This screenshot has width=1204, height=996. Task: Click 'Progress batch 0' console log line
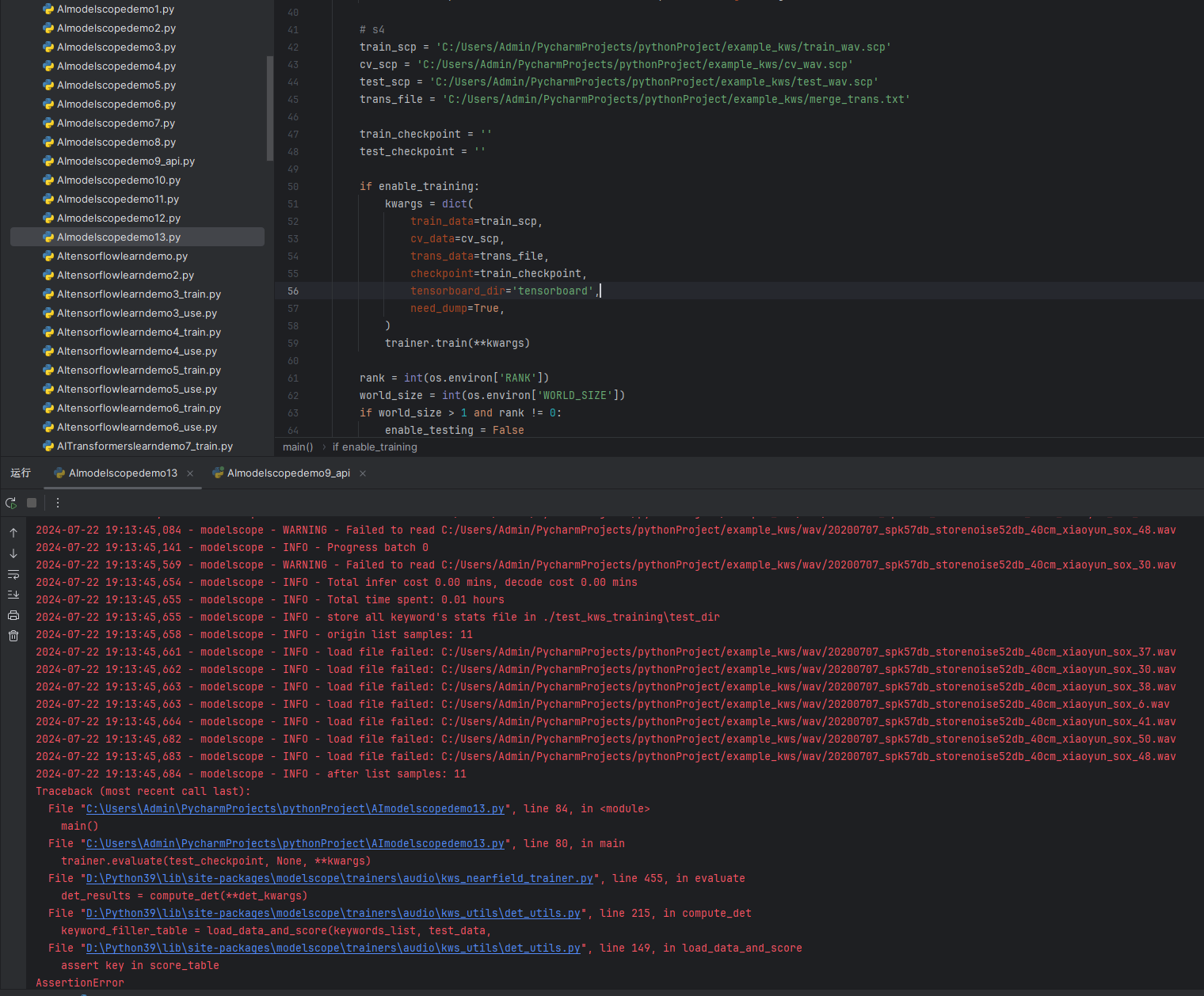point(232,548)
